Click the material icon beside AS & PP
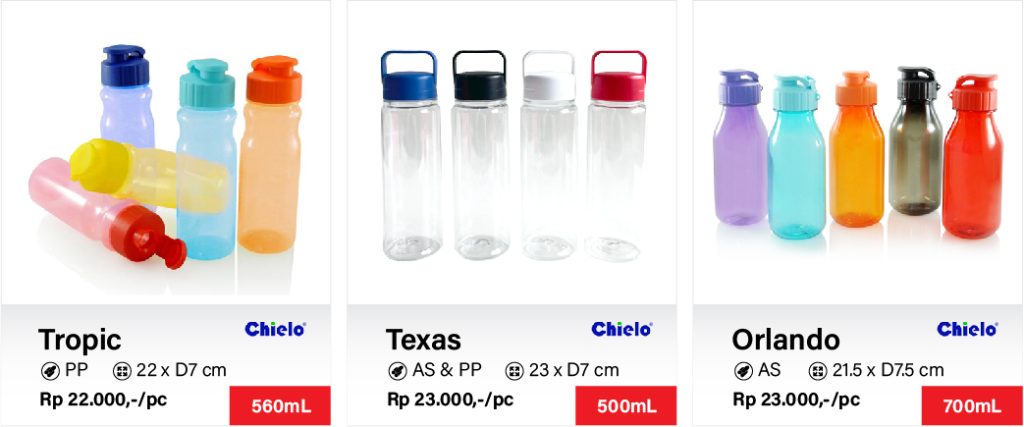1024x427 pixels. (397, 371)
